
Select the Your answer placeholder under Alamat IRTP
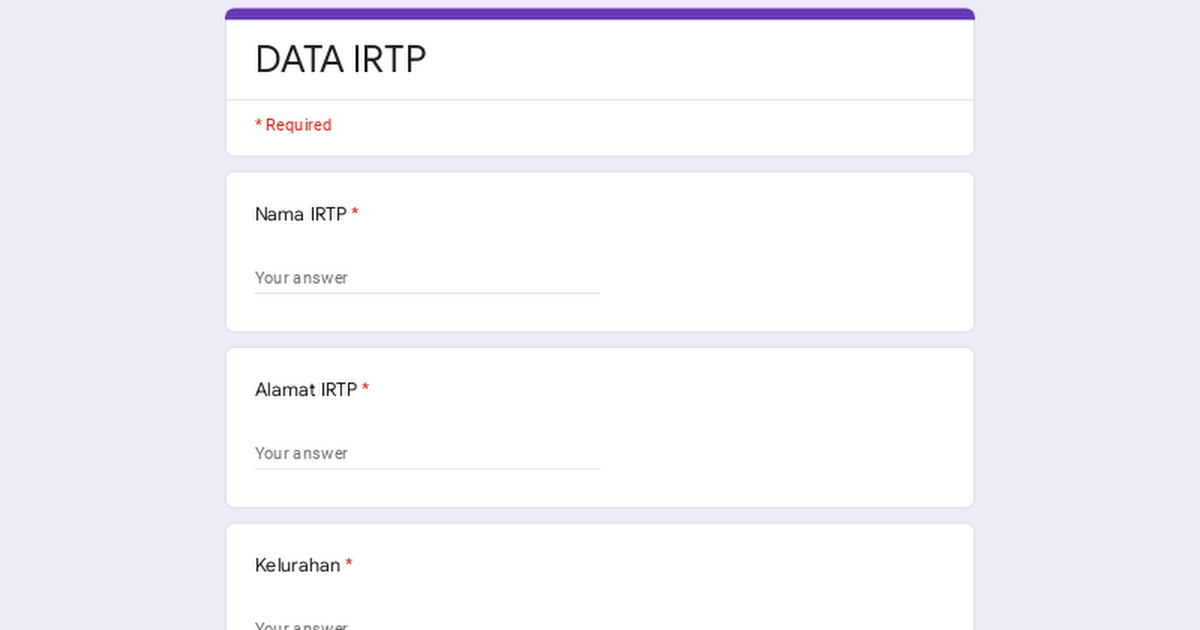(302, 453)
